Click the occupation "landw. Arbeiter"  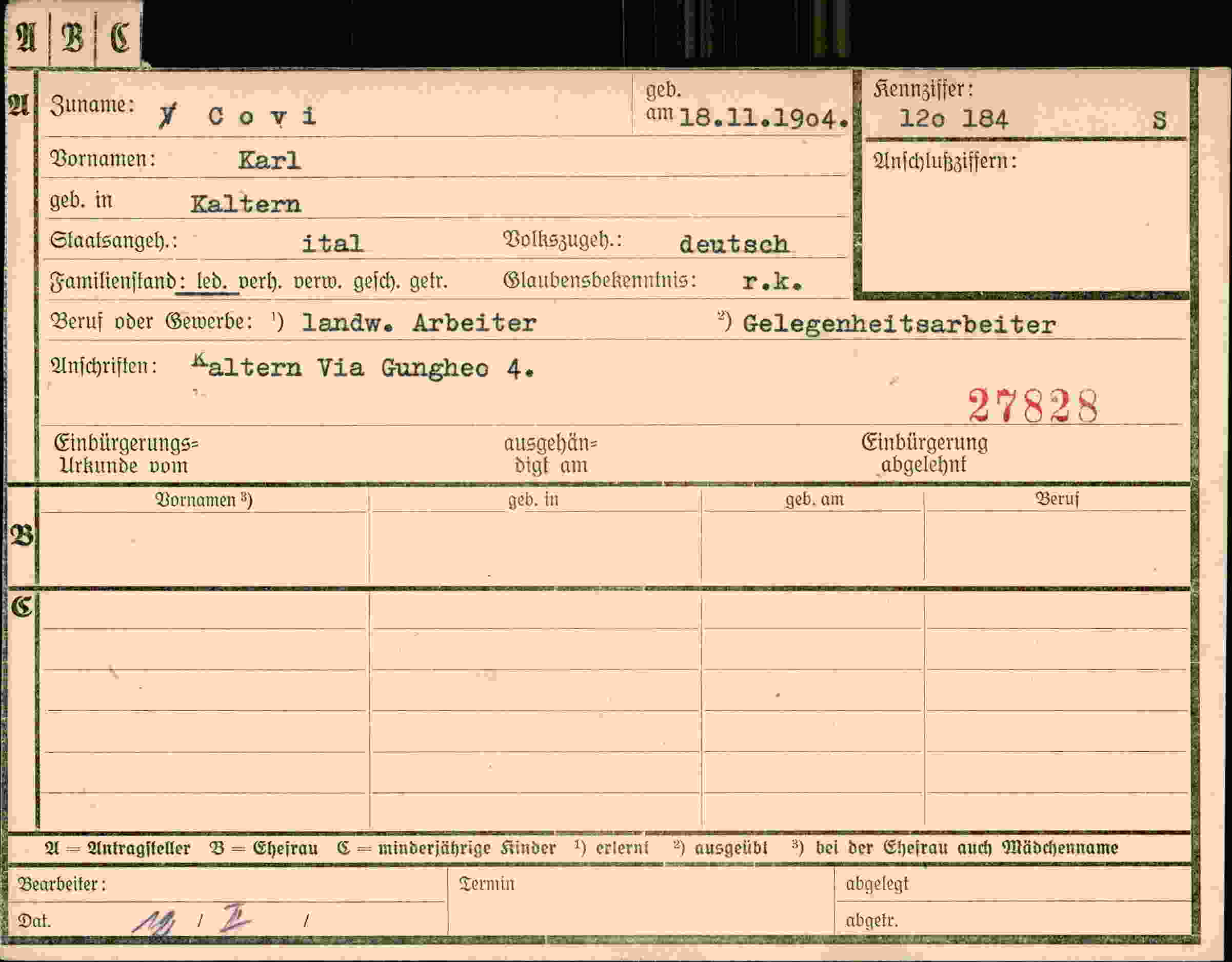tap(419, 323)
